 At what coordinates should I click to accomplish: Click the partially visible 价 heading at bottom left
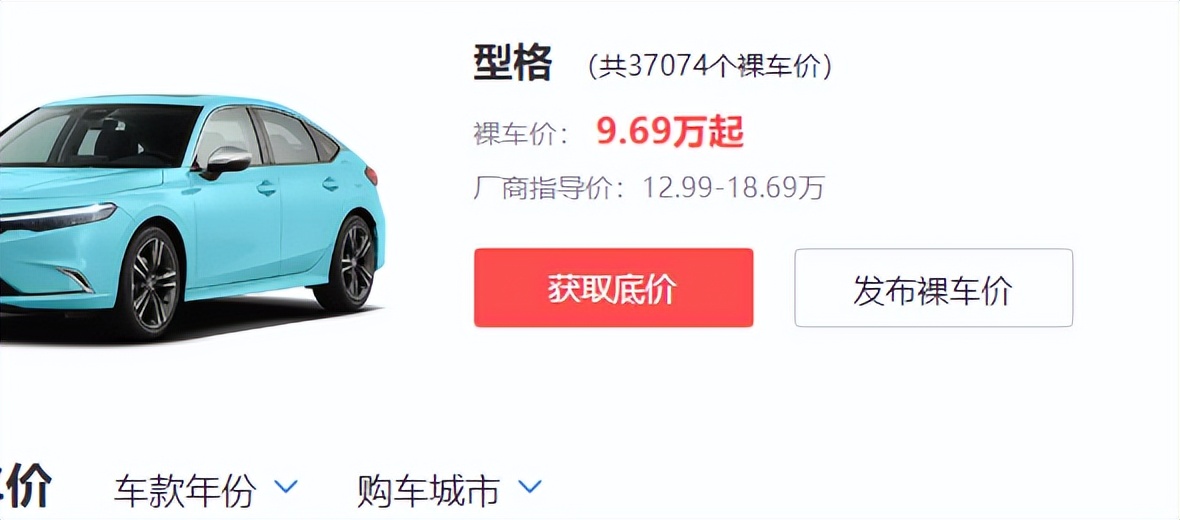click(x=26, y=487)
